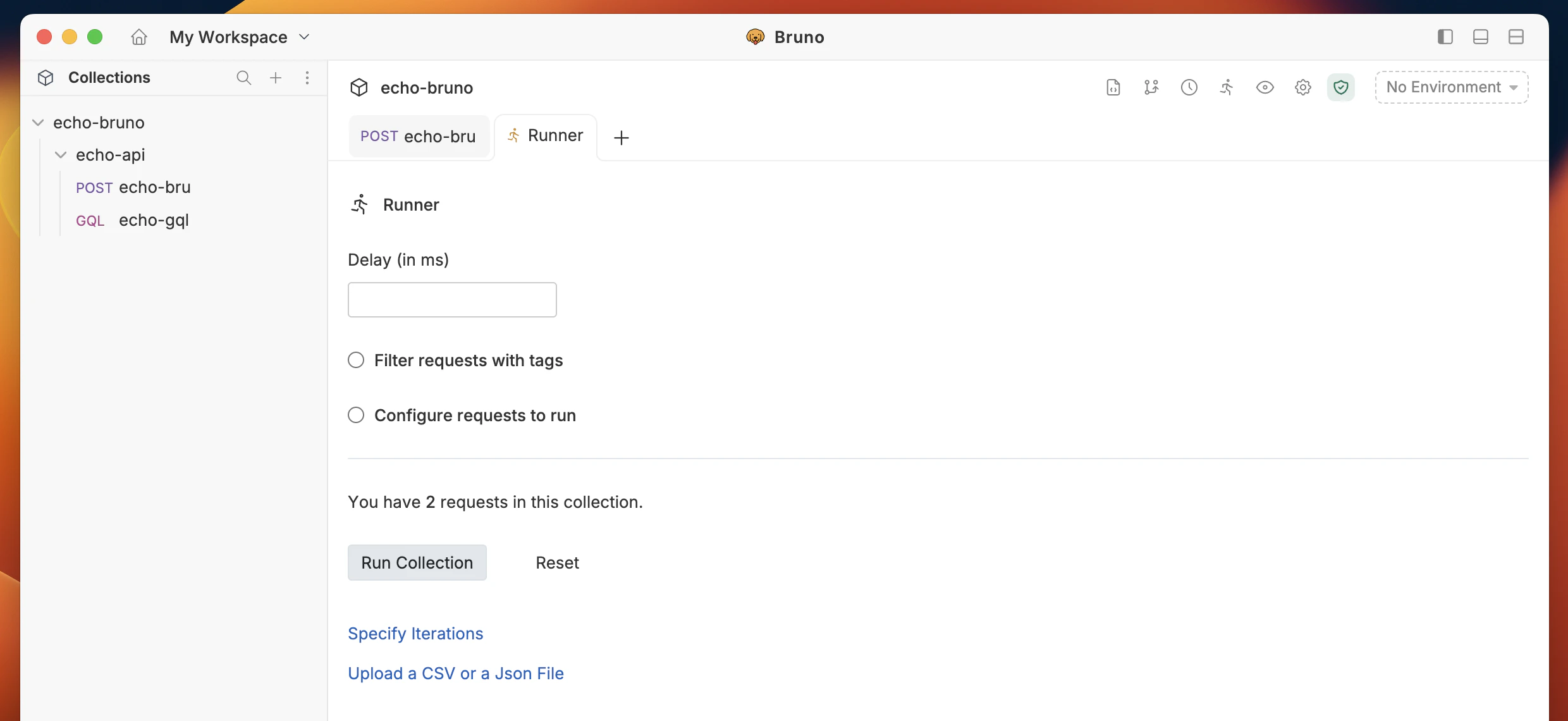Toggle sidebar layout icon in title bar

point(1445,37)
